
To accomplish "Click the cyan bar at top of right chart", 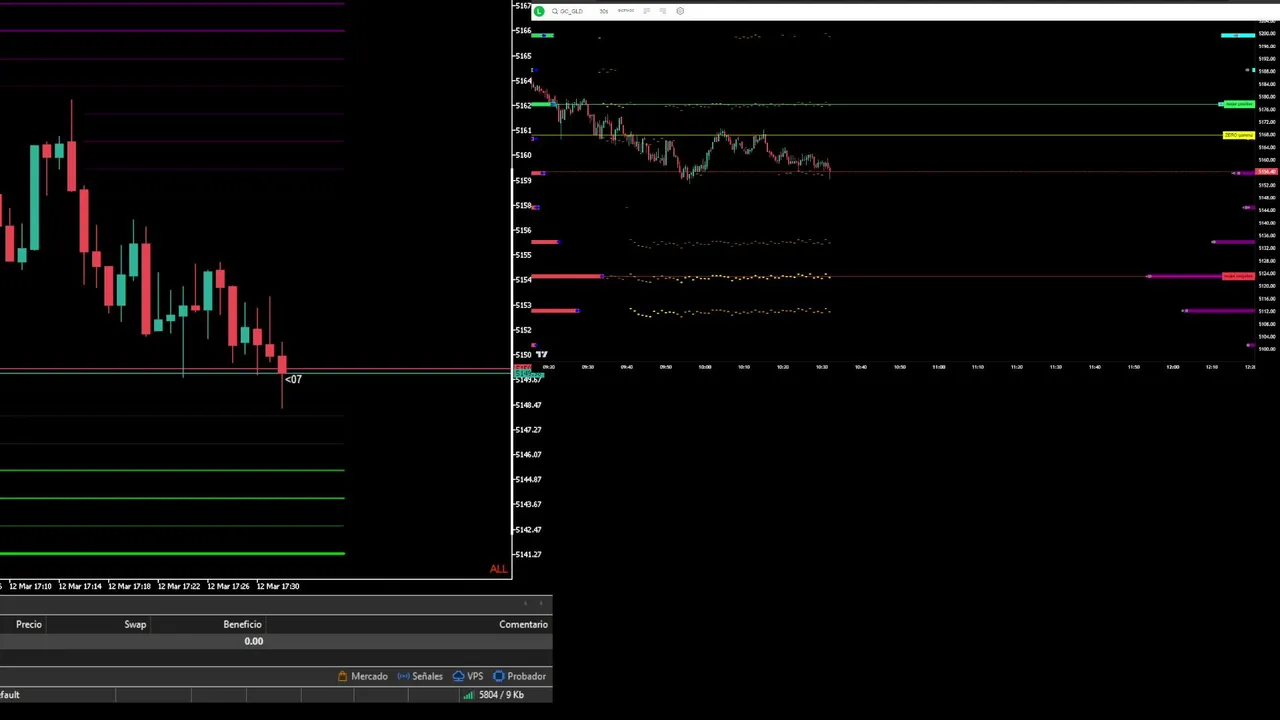I will click(x=1238, y=35).
